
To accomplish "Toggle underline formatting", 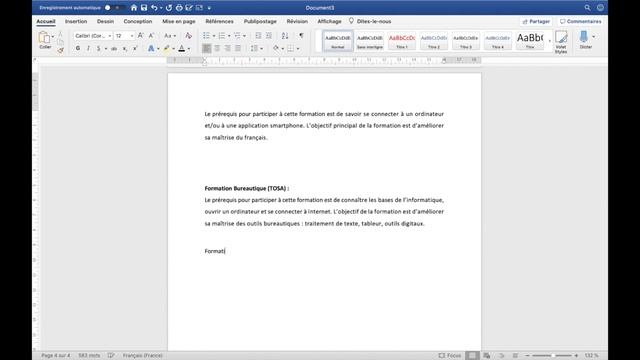I will [x=98, y=49].
